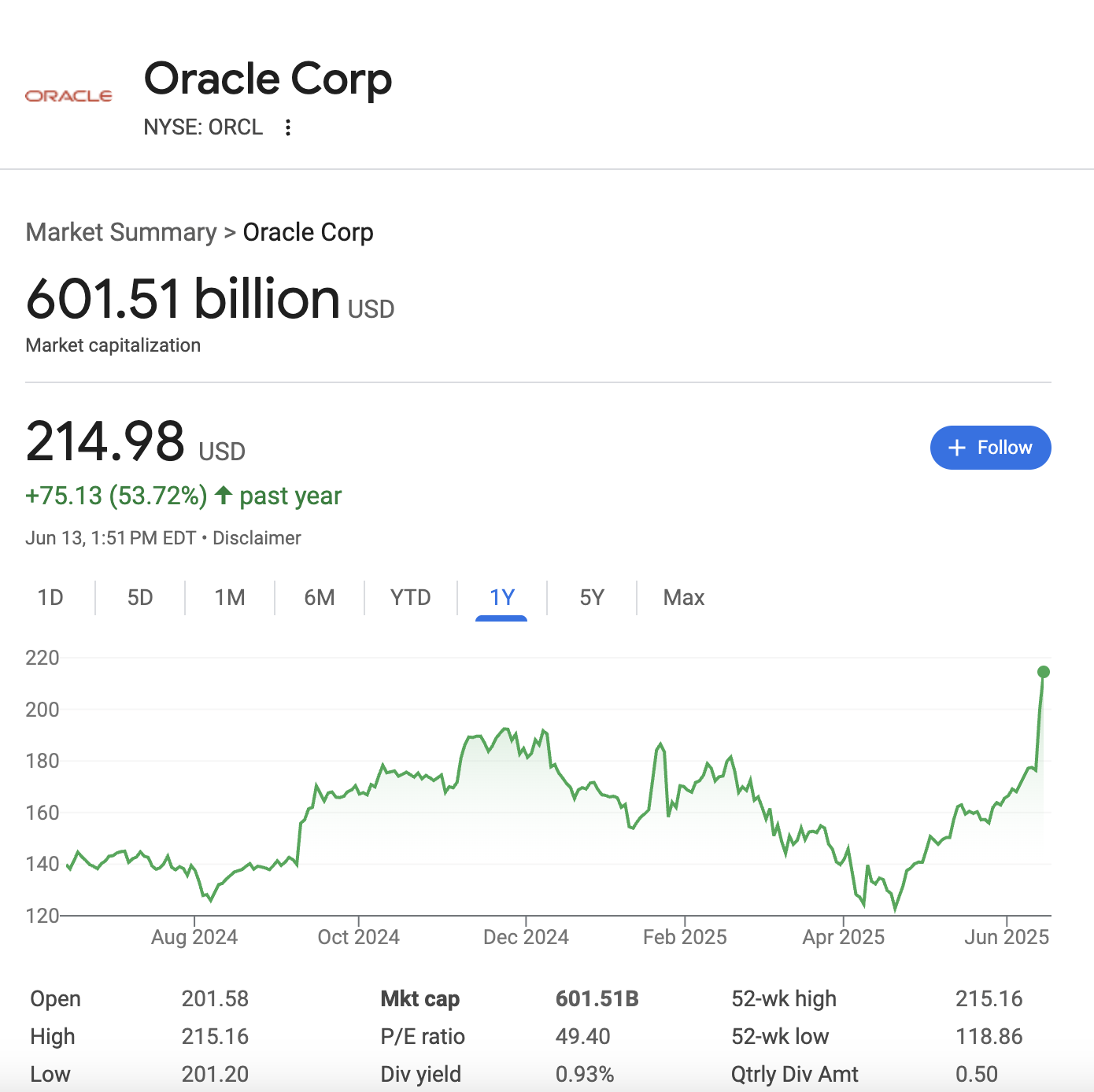
Task: Click the green dot at the chart's endpoint
Action: (1043, 671)
